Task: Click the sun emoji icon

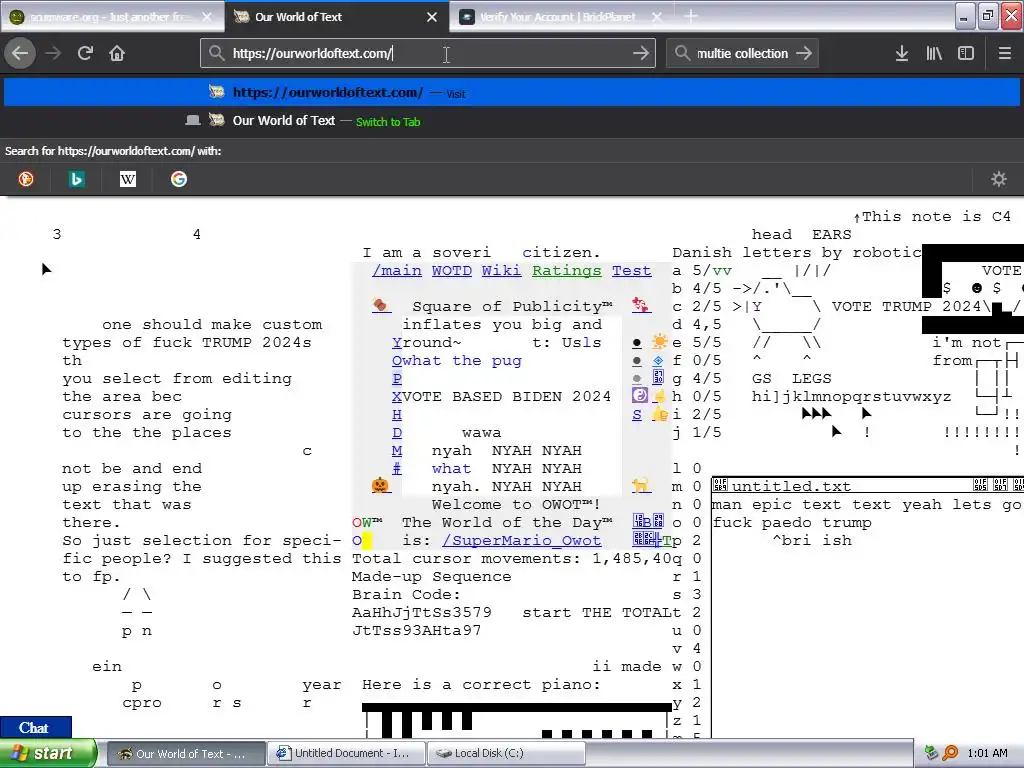Action: click(660, 342)
